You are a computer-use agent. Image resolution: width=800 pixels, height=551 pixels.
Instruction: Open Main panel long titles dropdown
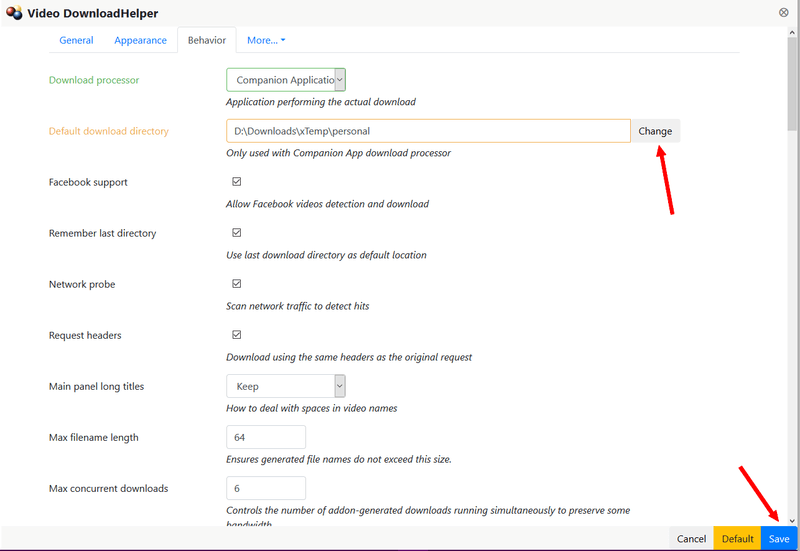coord(286,386)
